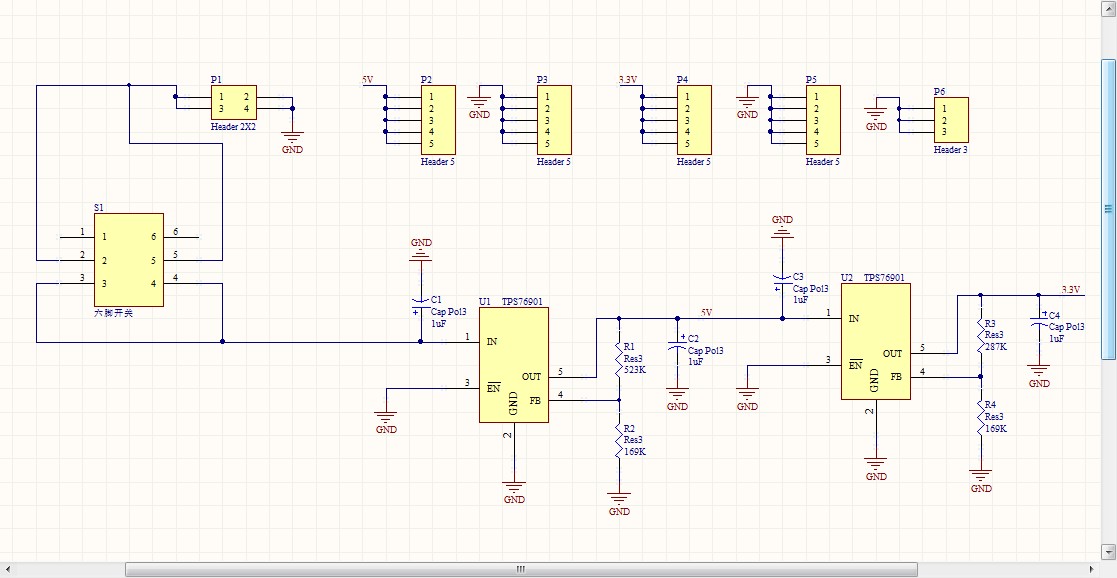Select the P1 Header 2X2 connector body
Screen dimensions: 1117x578
pyautogui.click(x=234, y=103)
